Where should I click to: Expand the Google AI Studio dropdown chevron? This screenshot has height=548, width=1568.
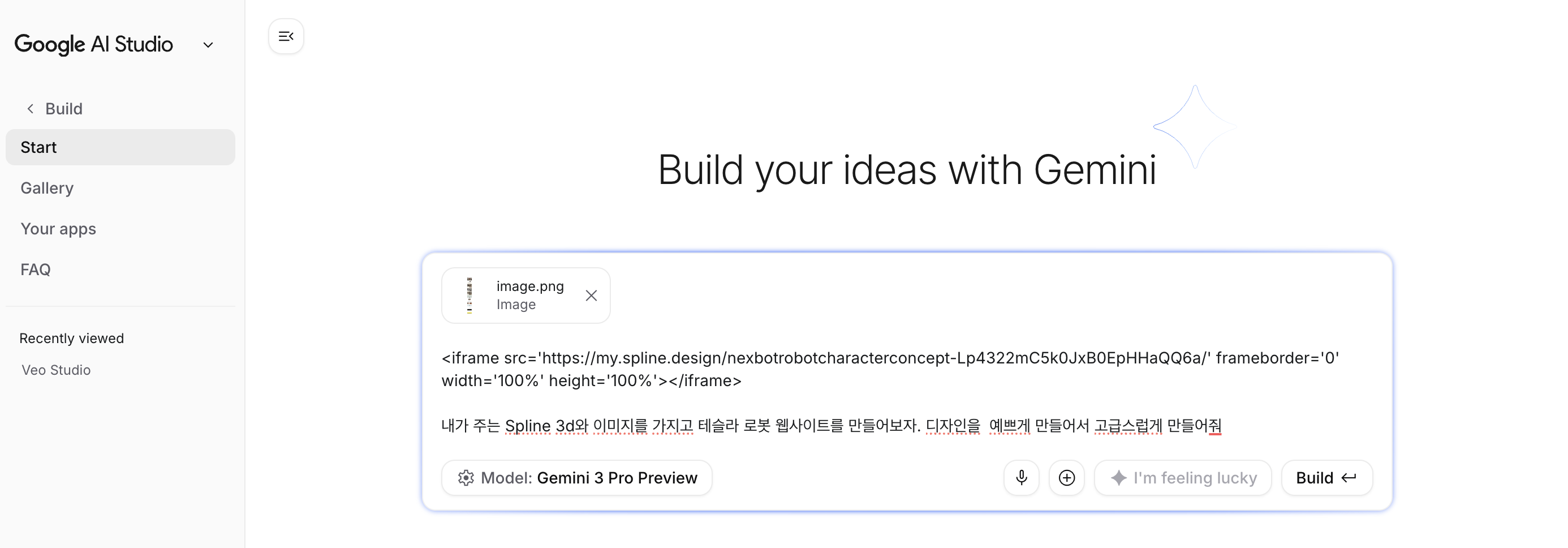tap(208, 45)
